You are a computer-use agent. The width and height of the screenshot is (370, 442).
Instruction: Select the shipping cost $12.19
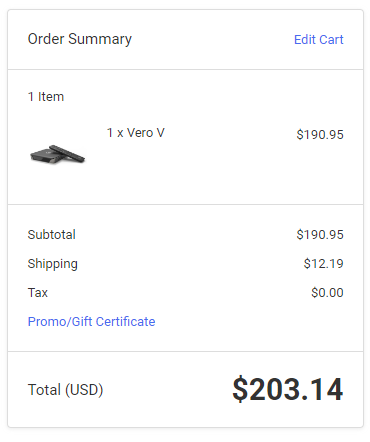pyautogui.click(x=323, y=264)
